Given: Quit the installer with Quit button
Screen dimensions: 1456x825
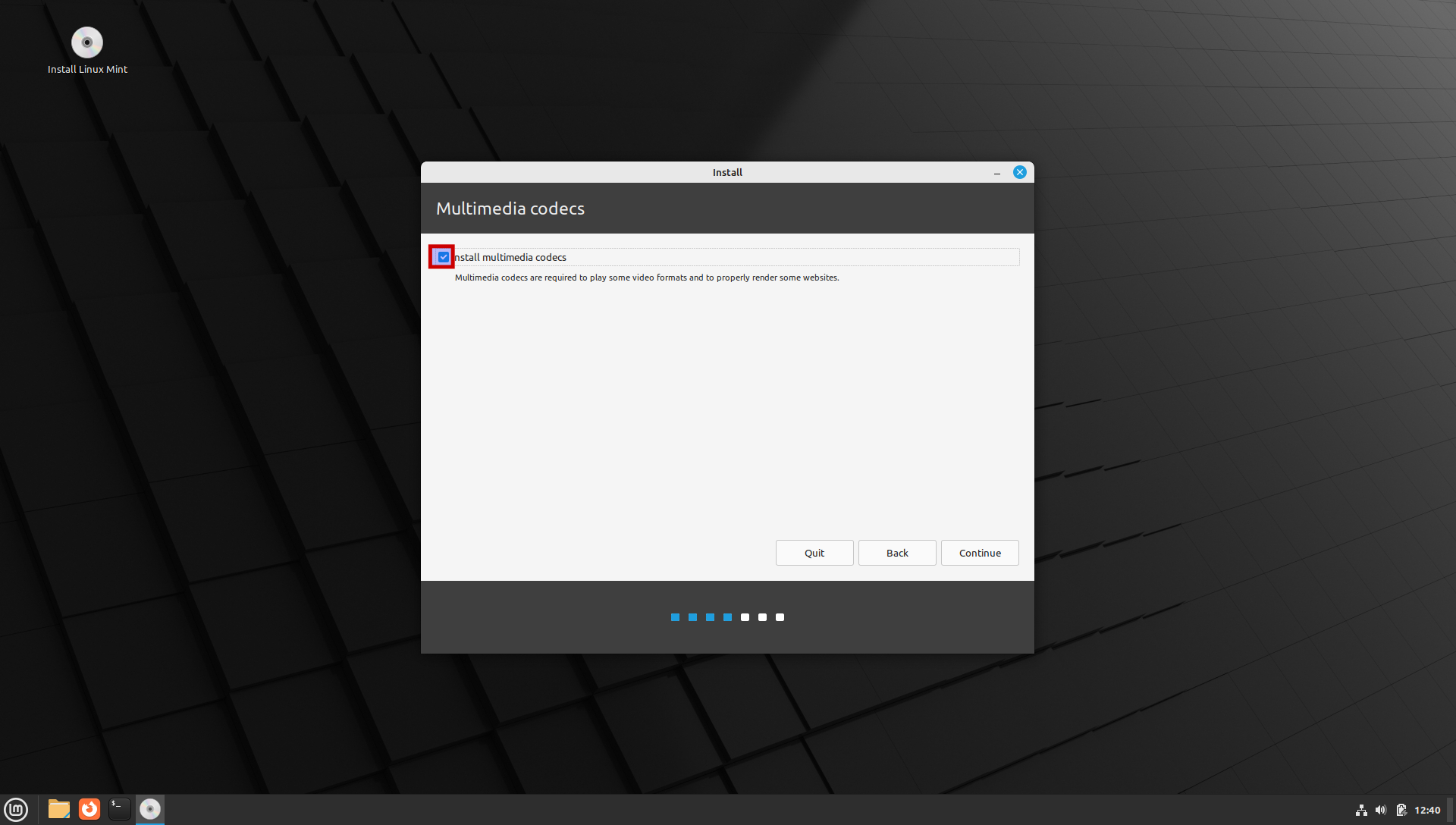Looking at the screenshot, I should point(814,553).
